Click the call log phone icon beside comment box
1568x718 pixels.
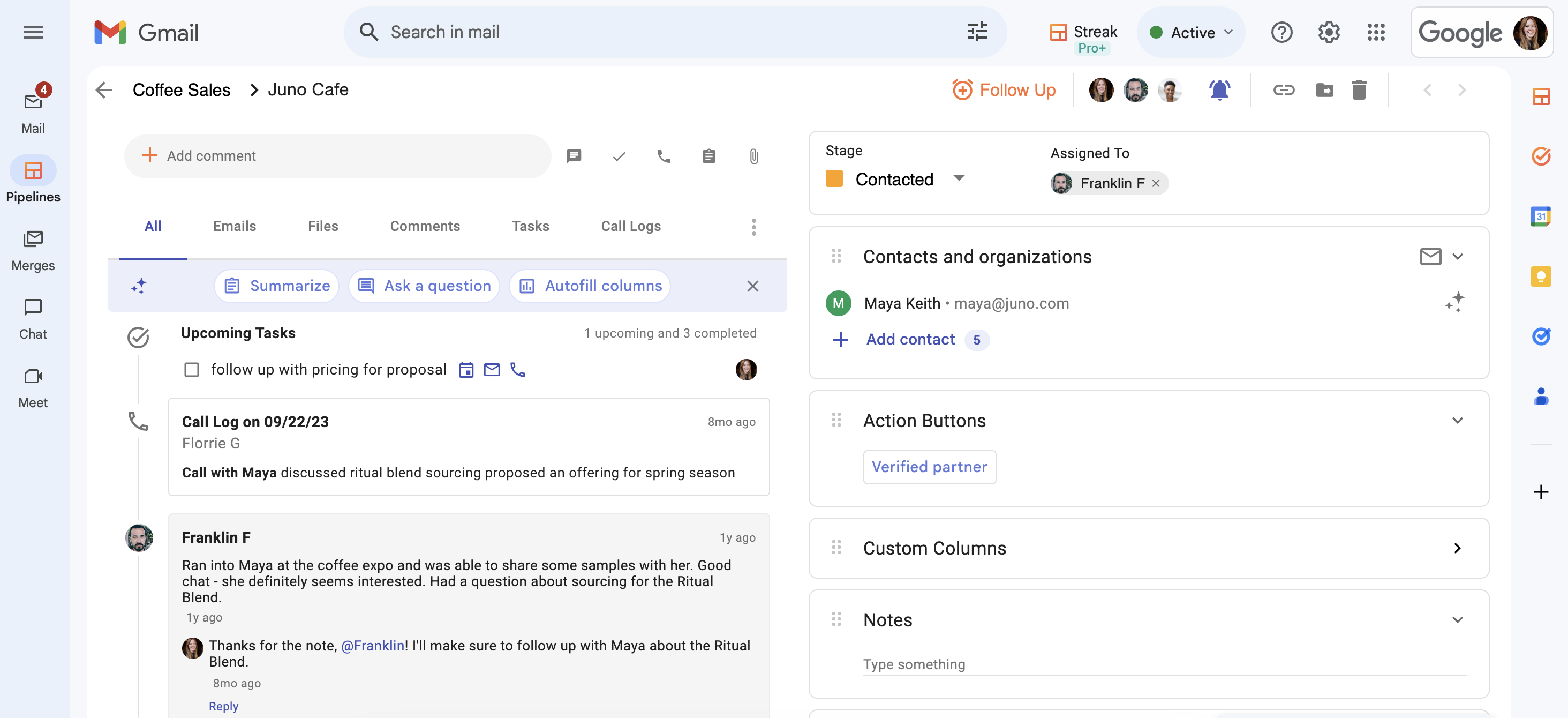pyautogui.click(x=664, y=156)
